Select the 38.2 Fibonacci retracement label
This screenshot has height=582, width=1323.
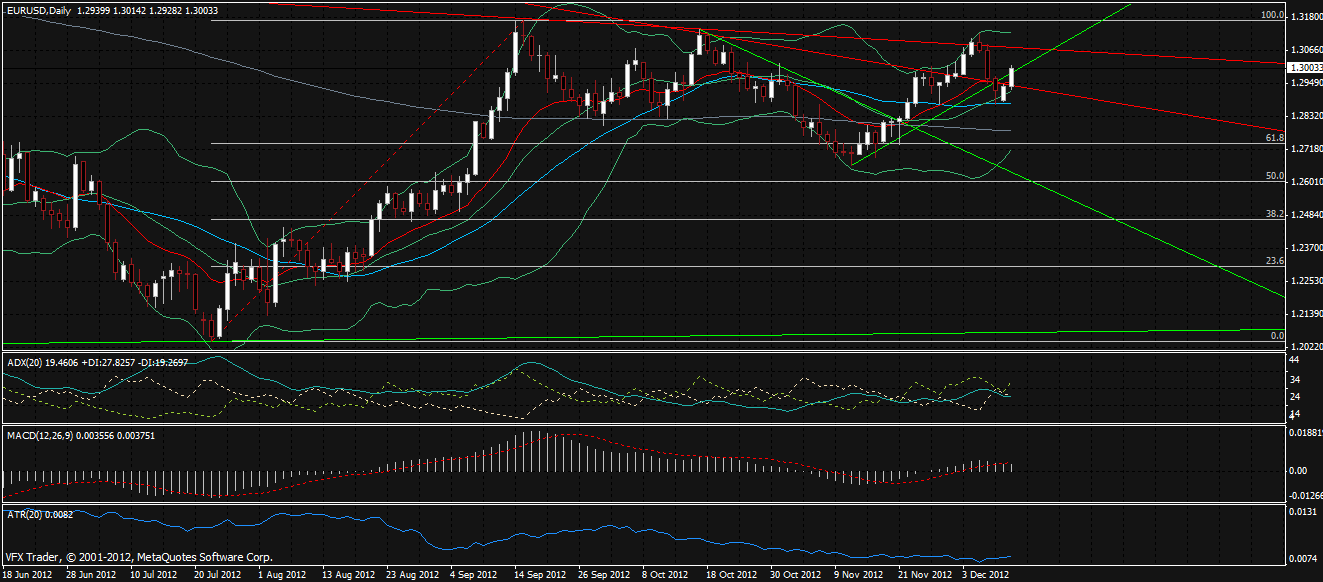(x=1274, y=214)
